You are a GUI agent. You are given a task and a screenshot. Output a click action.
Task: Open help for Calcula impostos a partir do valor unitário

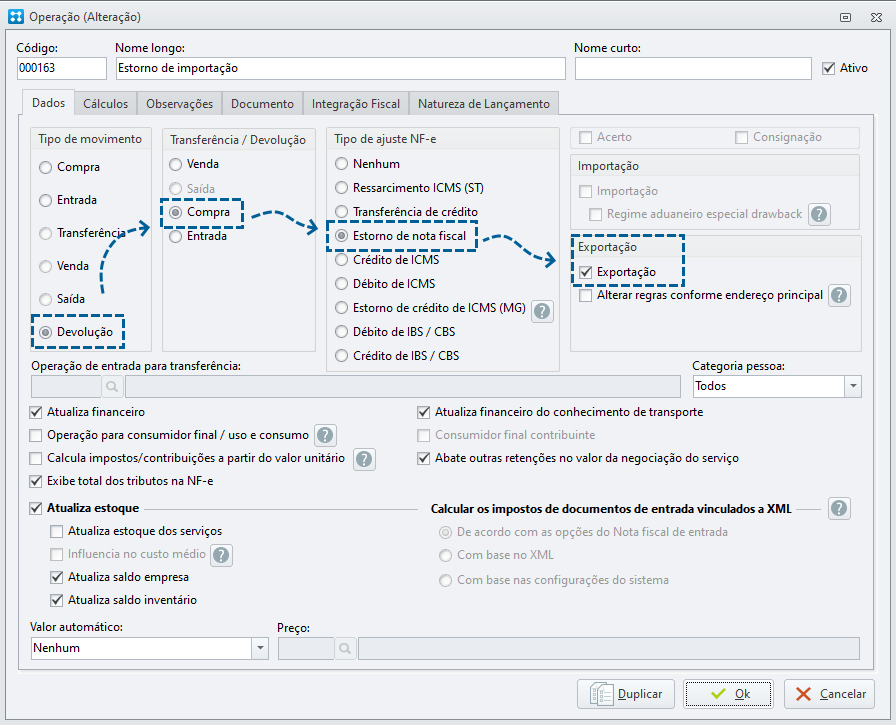coord(364,459)
